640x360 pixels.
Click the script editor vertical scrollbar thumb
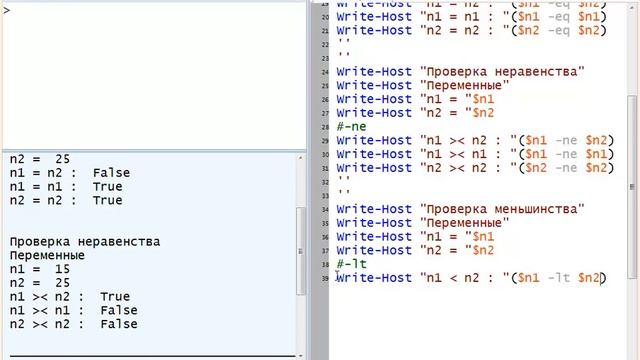[x=631, y=187]
